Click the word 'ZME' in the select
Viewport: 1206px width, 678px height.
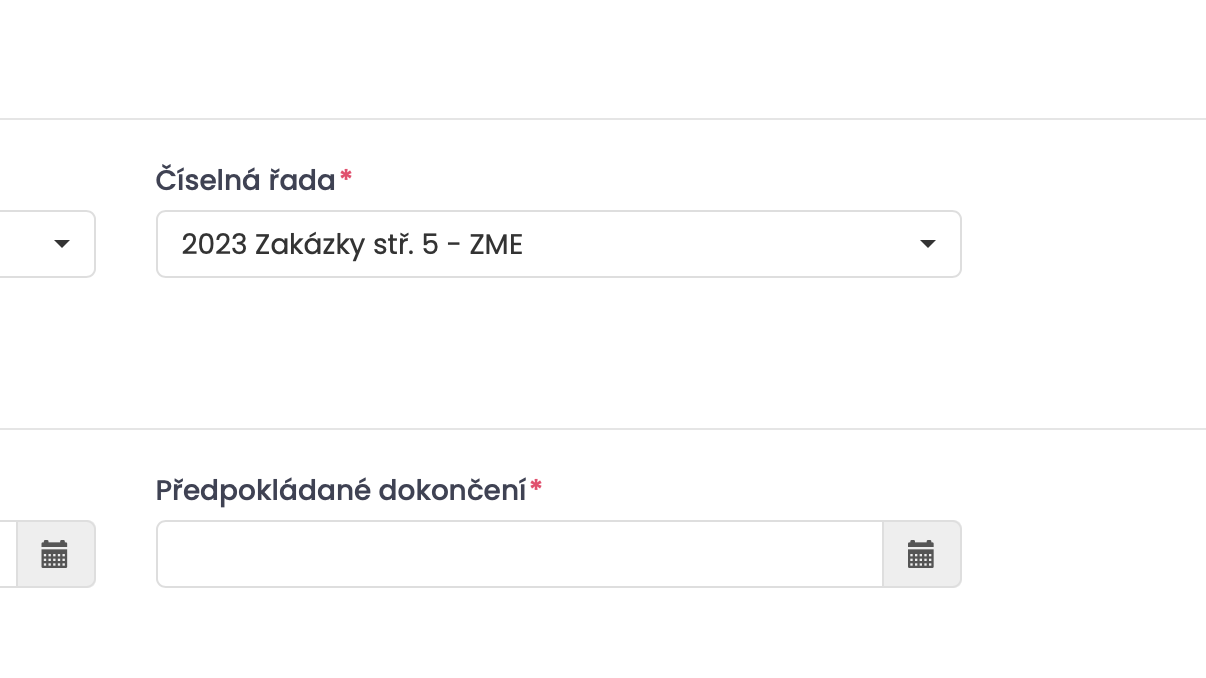click(x=496, y=244)
